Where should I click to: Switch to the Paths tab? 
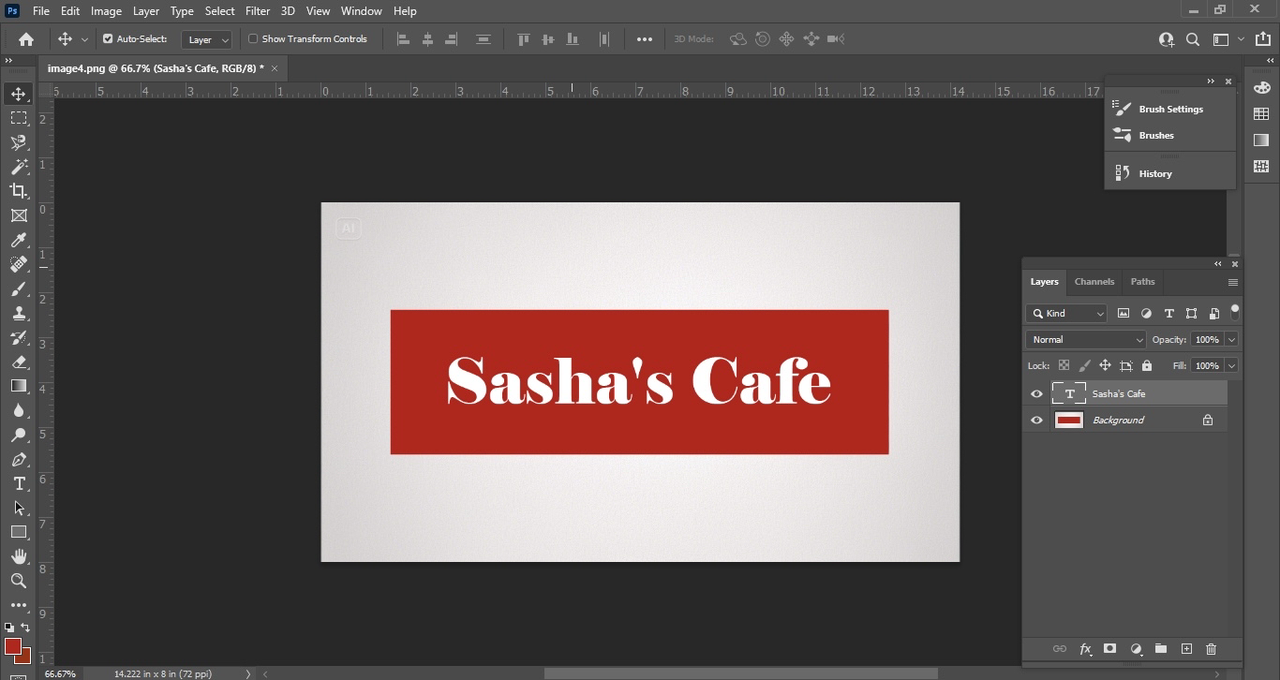pos(1143,282)
